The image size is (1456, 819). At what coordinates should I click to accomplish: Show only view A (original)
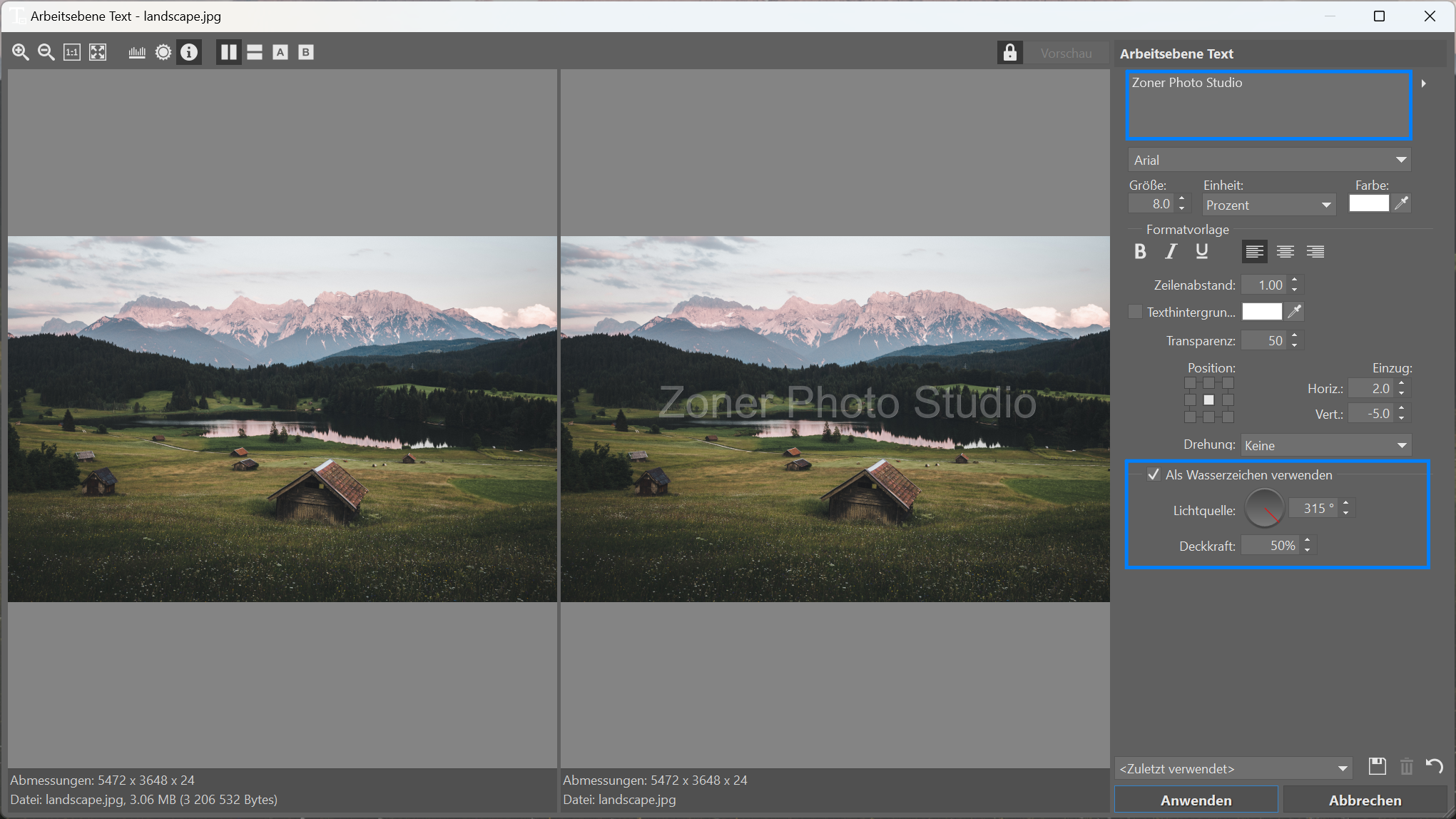tap(280, 52)
